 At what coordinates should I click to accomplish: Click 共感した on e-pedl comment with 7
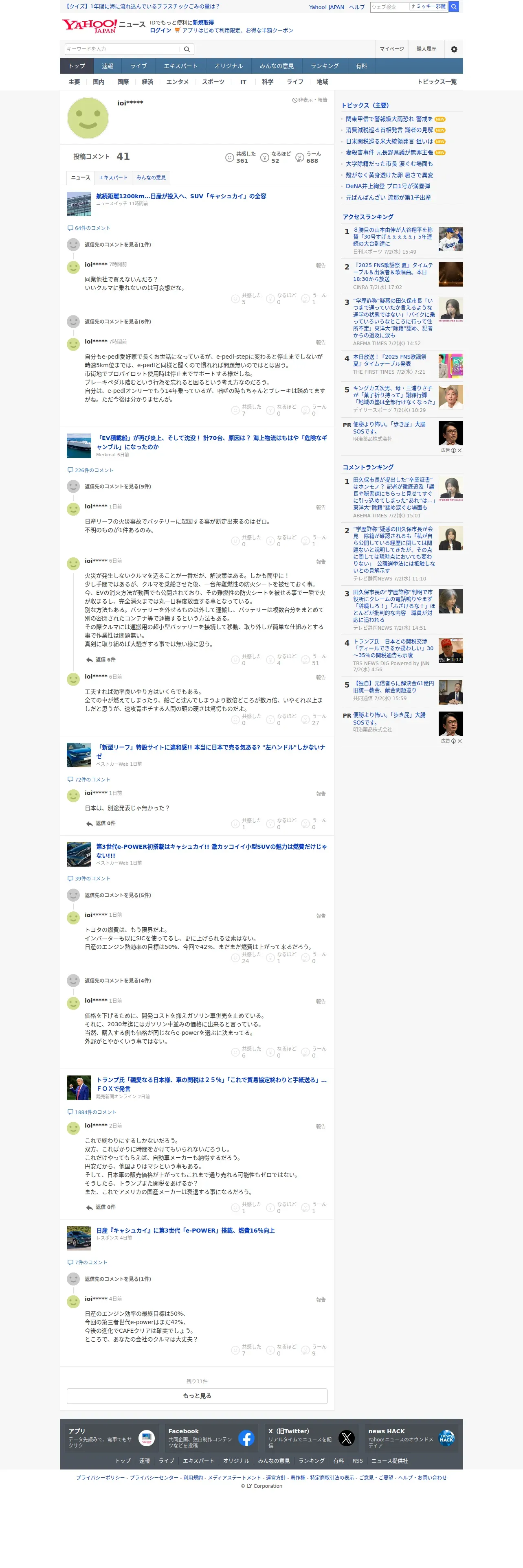[x=246, y=410]
